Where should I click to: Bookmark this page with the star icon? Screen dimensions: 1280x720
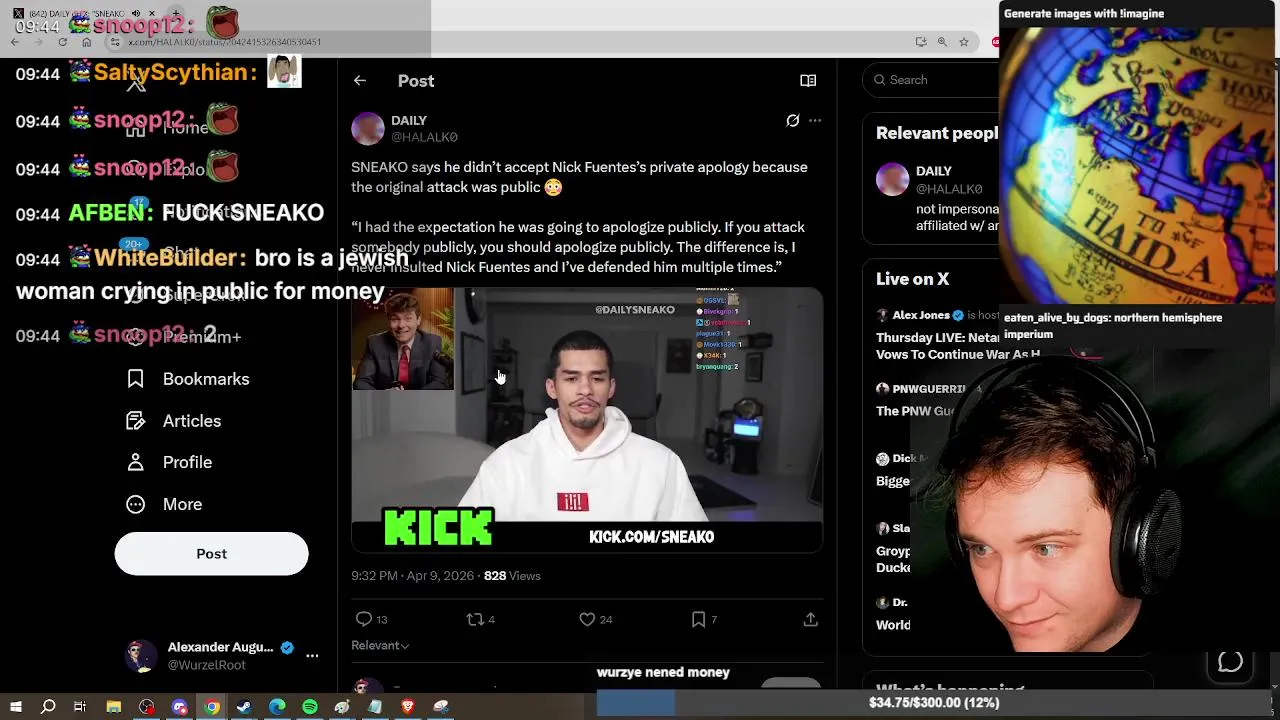(964, 42)
